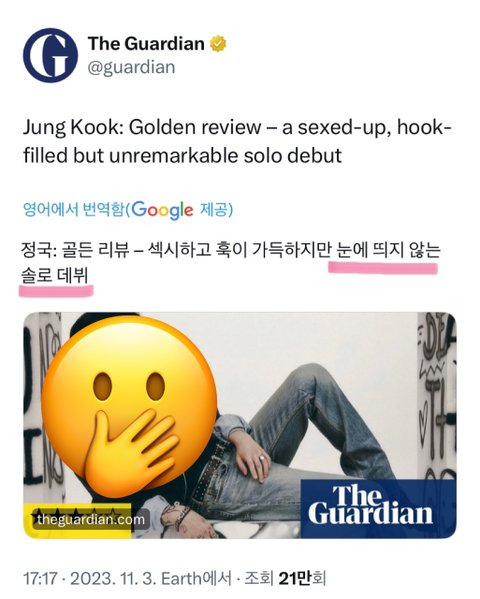480x599 pixels.
Task: Open the 조회 21만회 view count
Action: 285,578
